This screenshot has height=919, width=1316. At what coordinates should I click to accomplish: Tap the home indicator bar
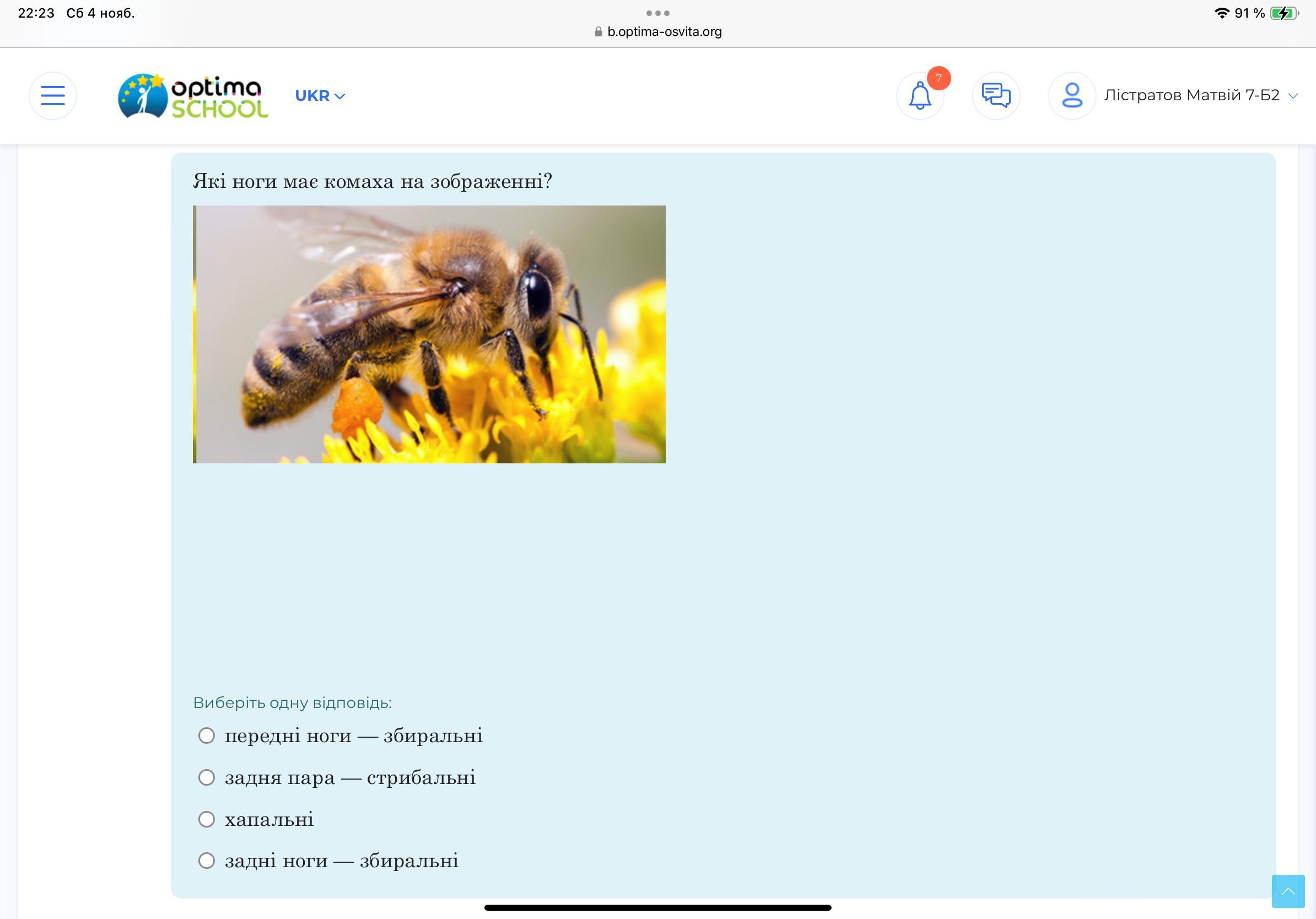coord(658,907)
